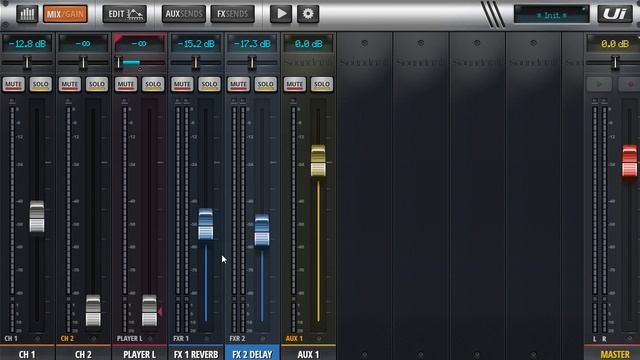Click the CH 1 pan slider
The width and height of the screenshot is (640, 360).
[27, 62]
